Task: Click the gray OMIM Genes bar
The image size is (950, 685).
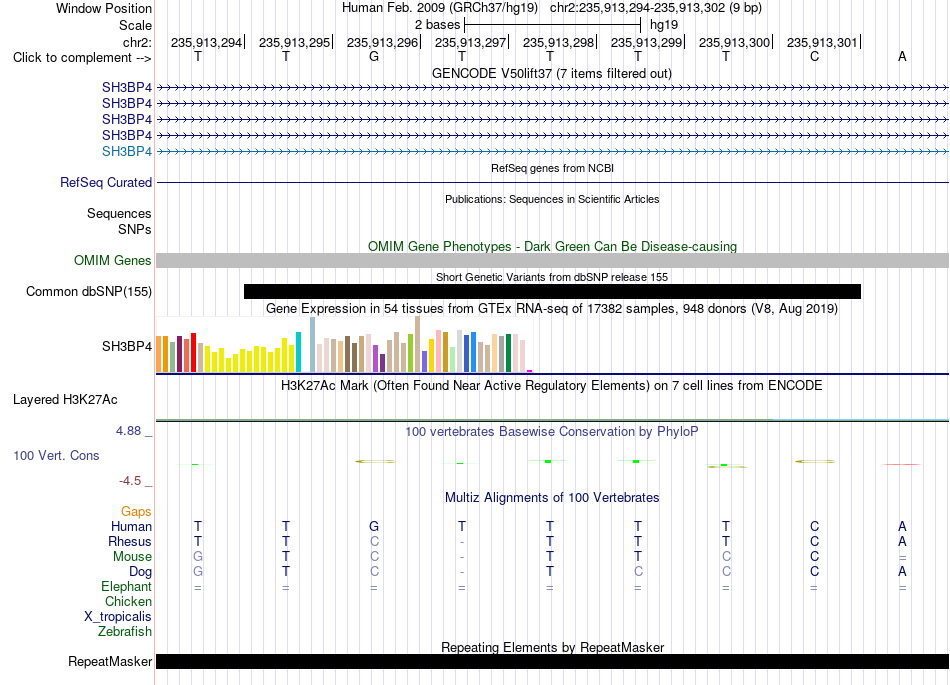Action: [552, 260]
